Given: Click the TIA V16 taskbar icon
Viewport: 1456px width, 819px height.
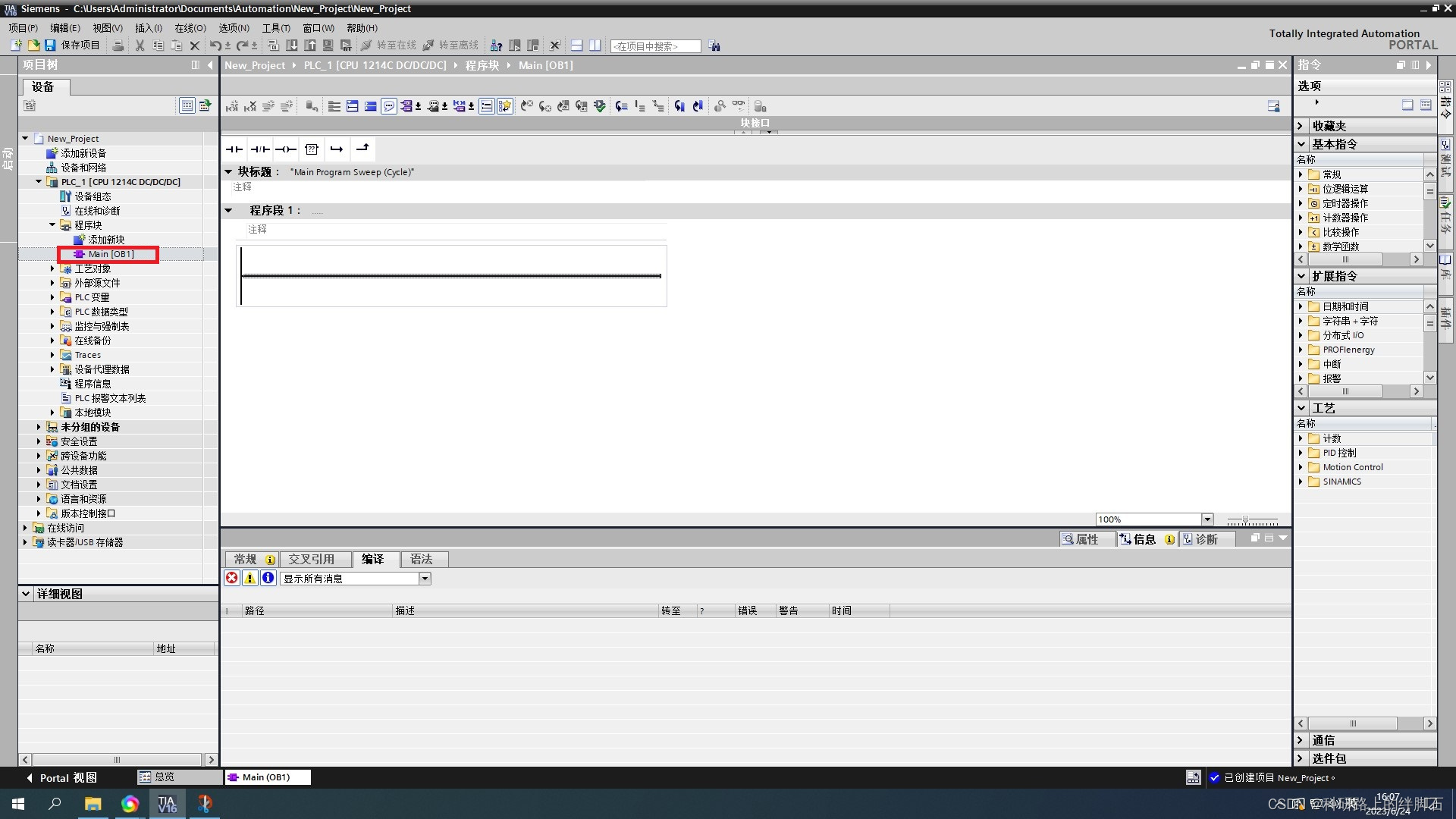Looking at the screenshot, I should coord(167,804).
